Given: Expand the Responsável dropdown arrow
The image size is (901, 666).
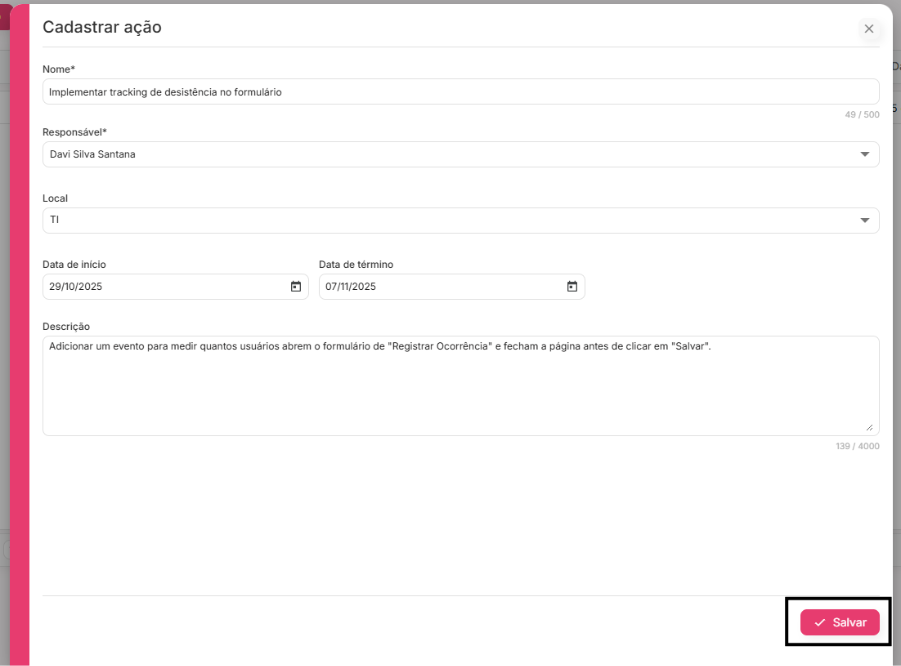Looking at the screenshot, I should point(864,154).
